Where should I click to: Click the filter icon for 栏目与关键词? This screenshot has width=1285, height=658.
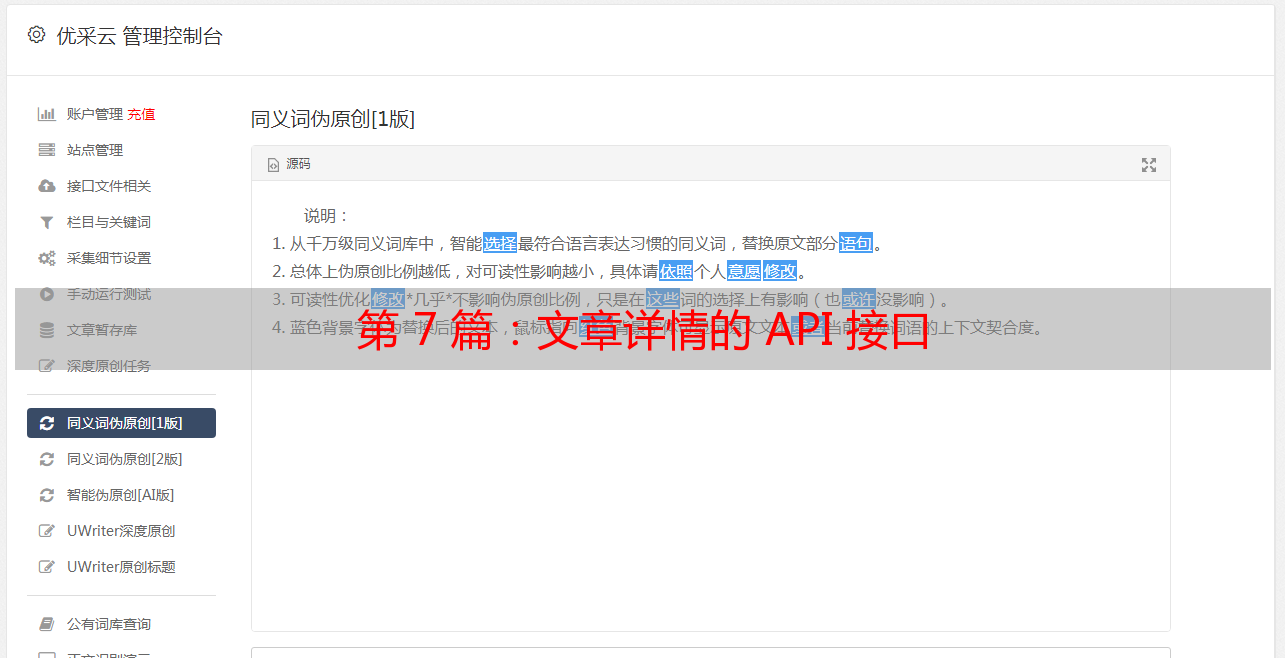46,222
